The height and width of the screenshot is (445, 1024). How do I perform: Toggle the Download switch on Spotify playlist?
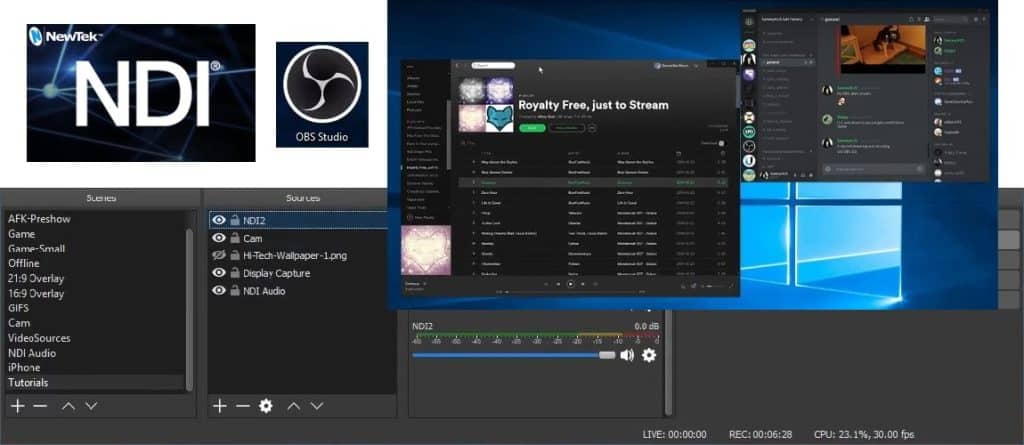[722, 142]
